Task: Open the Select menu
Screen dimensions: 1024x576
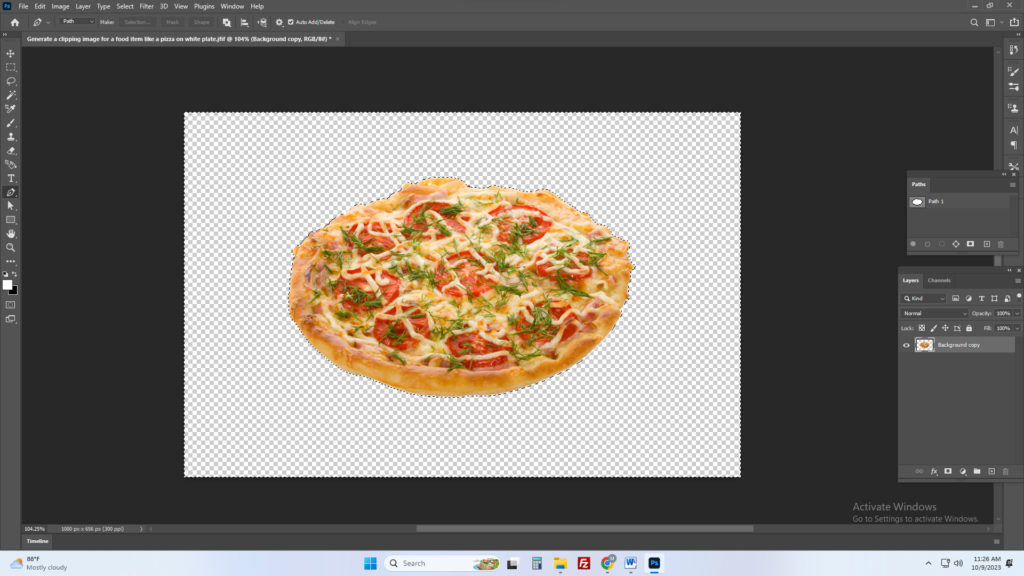Action: (x=125, y=7)
